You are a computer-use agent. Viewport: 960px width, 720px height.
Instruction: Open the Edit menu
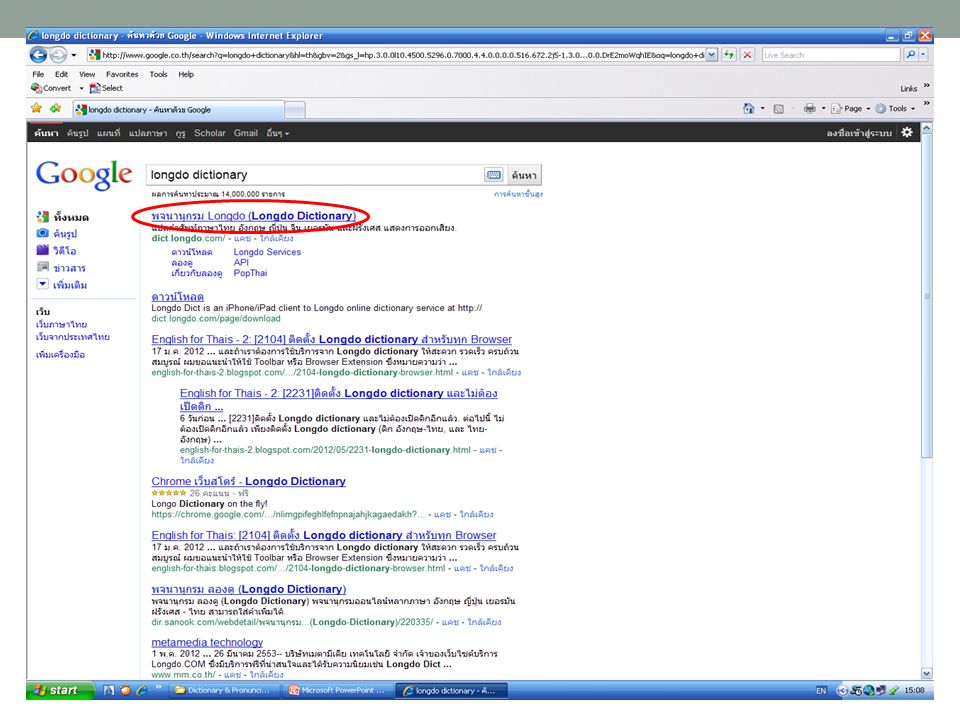[x=62, y=74]
